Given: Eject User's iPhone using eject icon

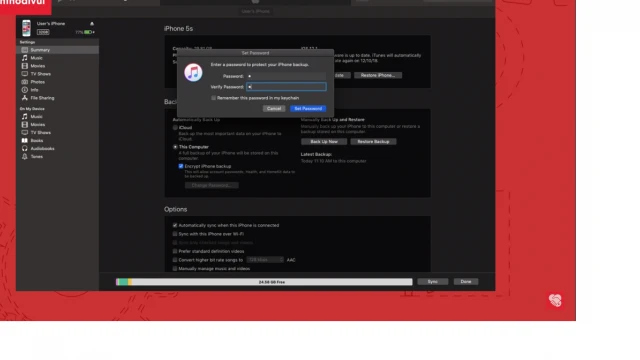Looking at the screenshot, I should tap(92, 24).
